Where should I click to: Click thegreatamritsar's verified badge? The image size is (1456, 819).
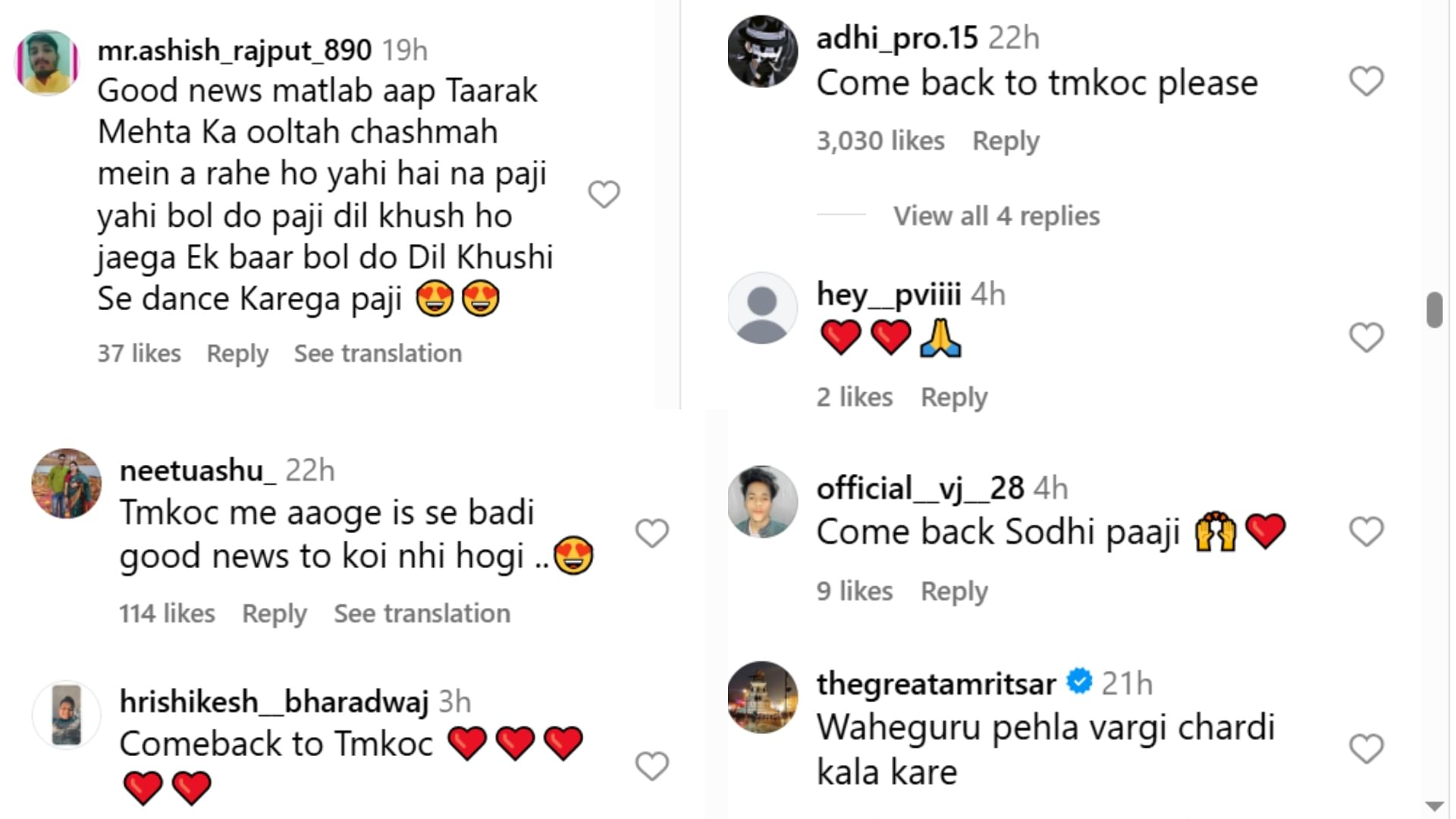point(1079,682)
